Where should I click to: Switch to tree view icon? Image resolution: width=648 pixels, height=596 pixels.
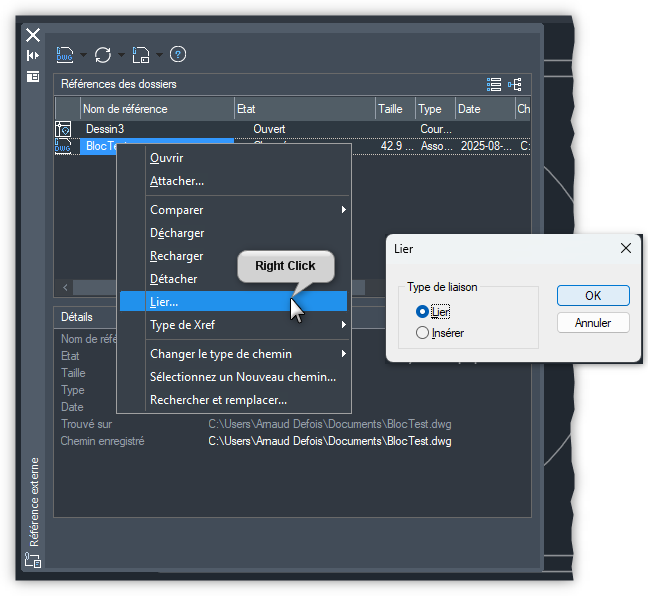click(x=515, y=84)
